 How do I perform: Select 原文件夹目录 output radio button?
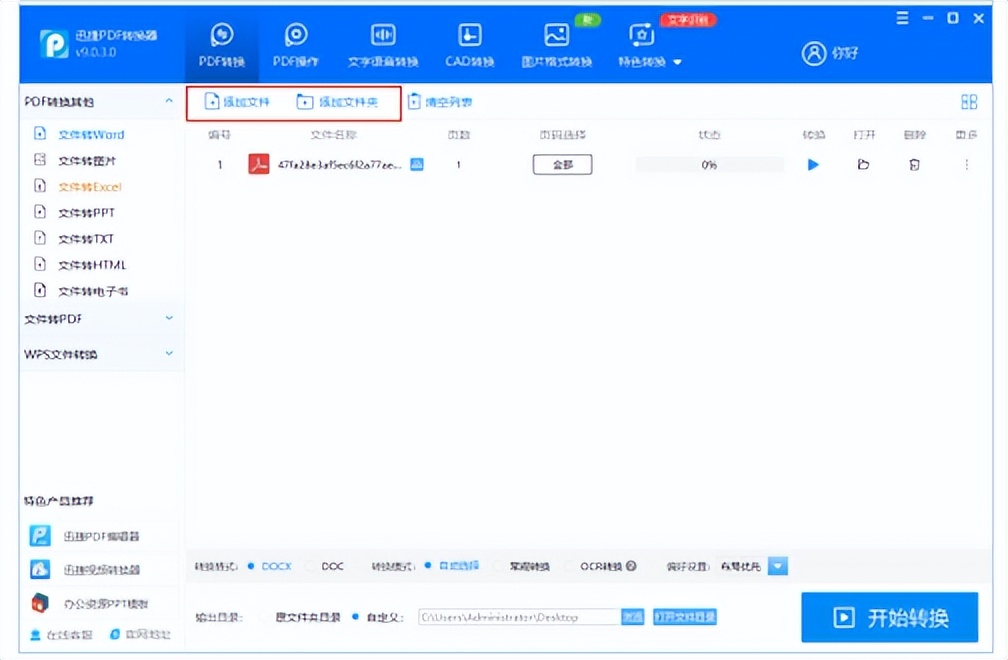coord(265,617)
